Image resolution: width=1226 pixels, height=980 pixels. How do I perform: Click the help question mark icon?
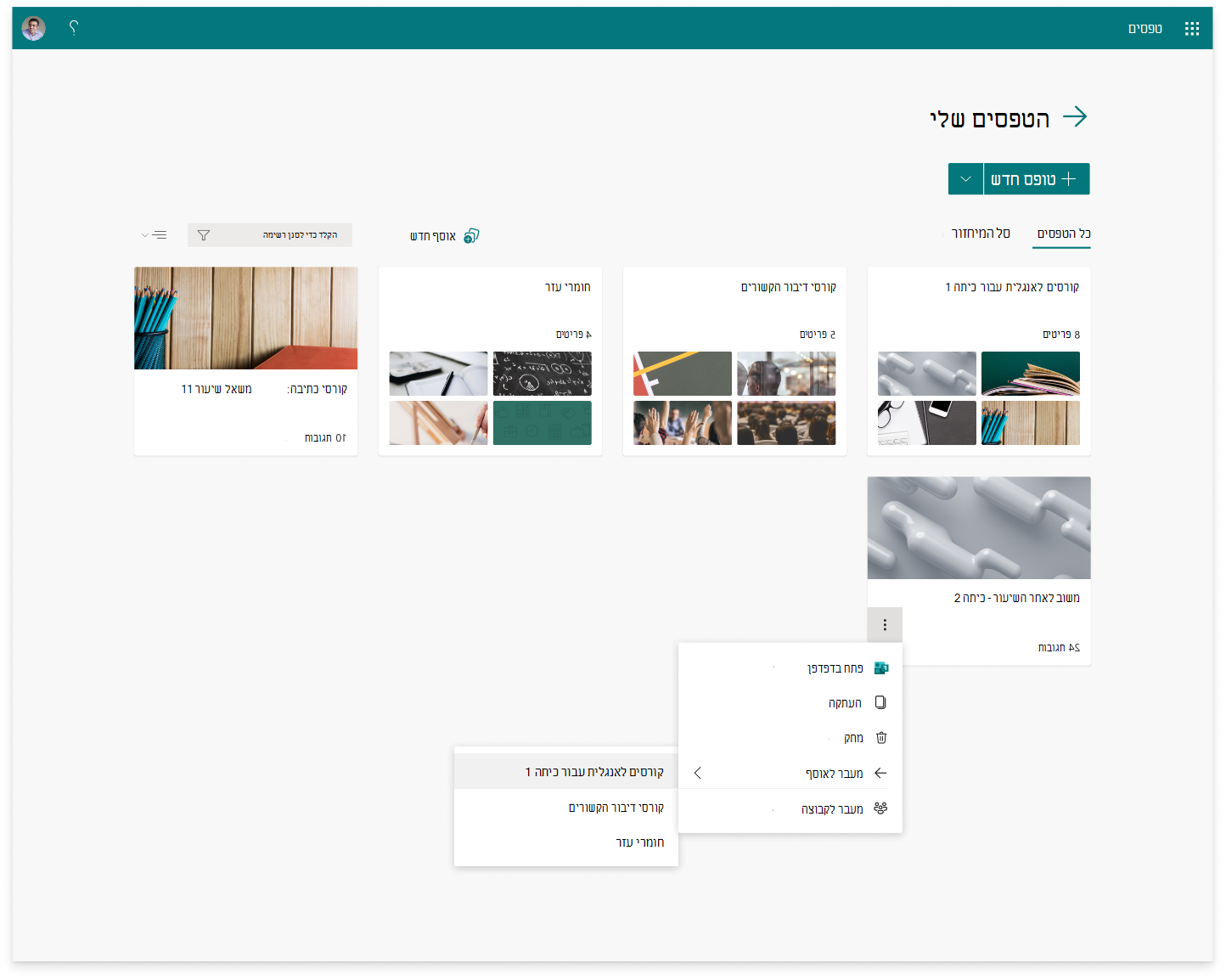73,28
